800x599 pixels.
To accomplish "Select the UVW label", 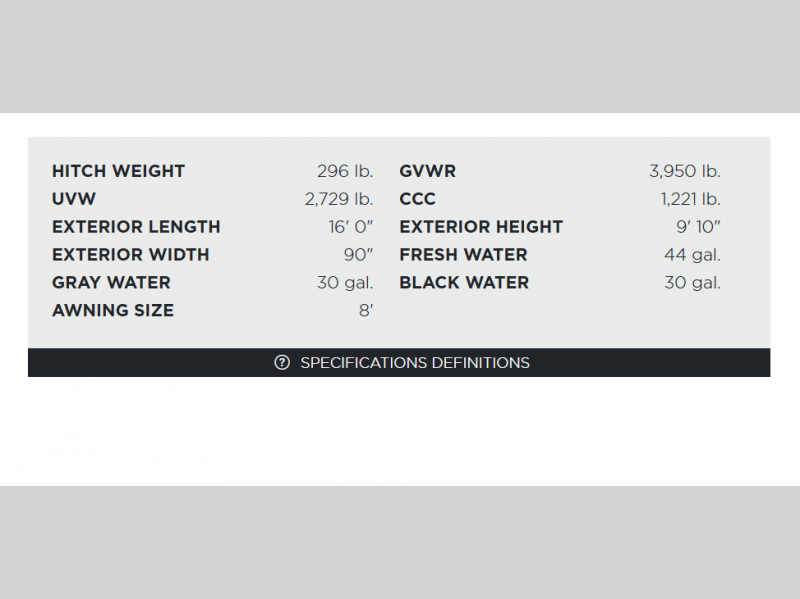I will tap(74, 199).
